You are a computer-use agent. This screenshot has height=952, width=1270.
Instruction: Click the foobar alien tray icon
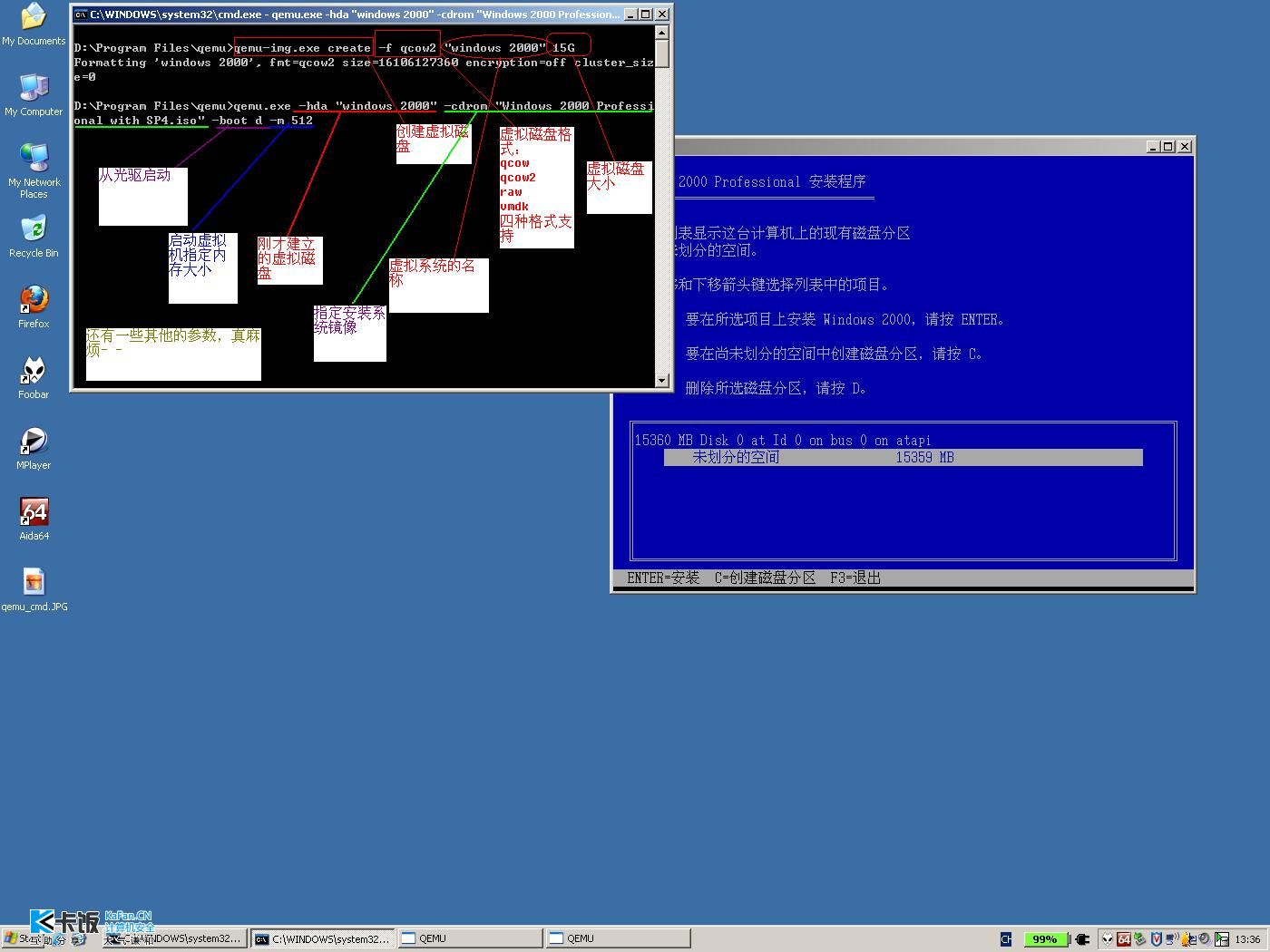[x=1108, y=939]
